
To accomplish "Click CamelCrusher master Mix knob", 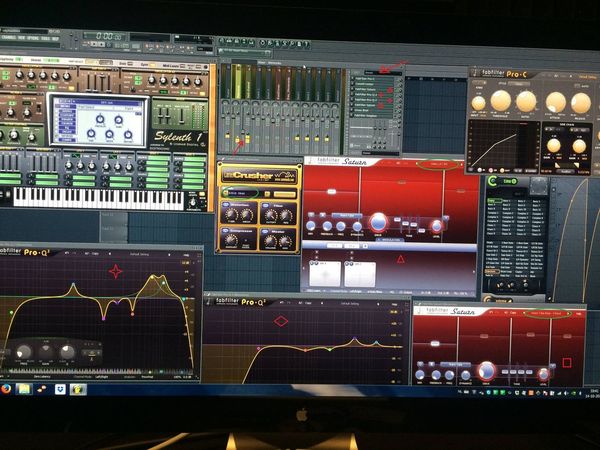I will coord(285,241).
